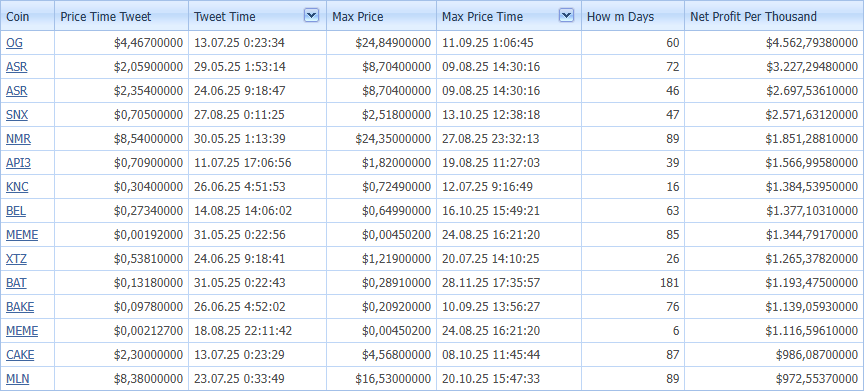Select max price $24,35000000
Image resolution: width=864 pixels, height=391 pixels.
381,139
